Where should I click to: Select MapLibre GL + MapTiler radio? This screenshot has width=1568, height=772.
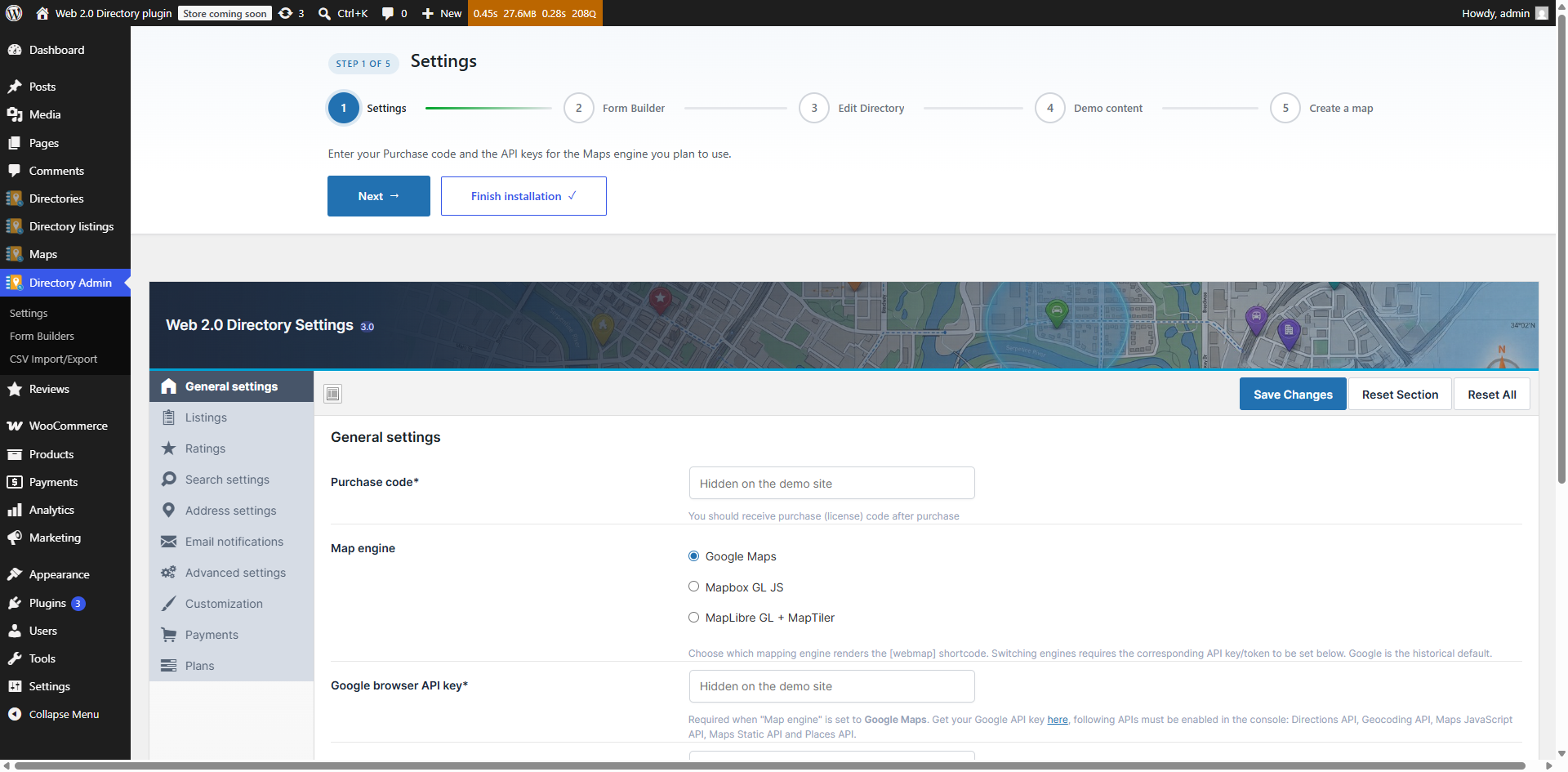tap(693, 618)
